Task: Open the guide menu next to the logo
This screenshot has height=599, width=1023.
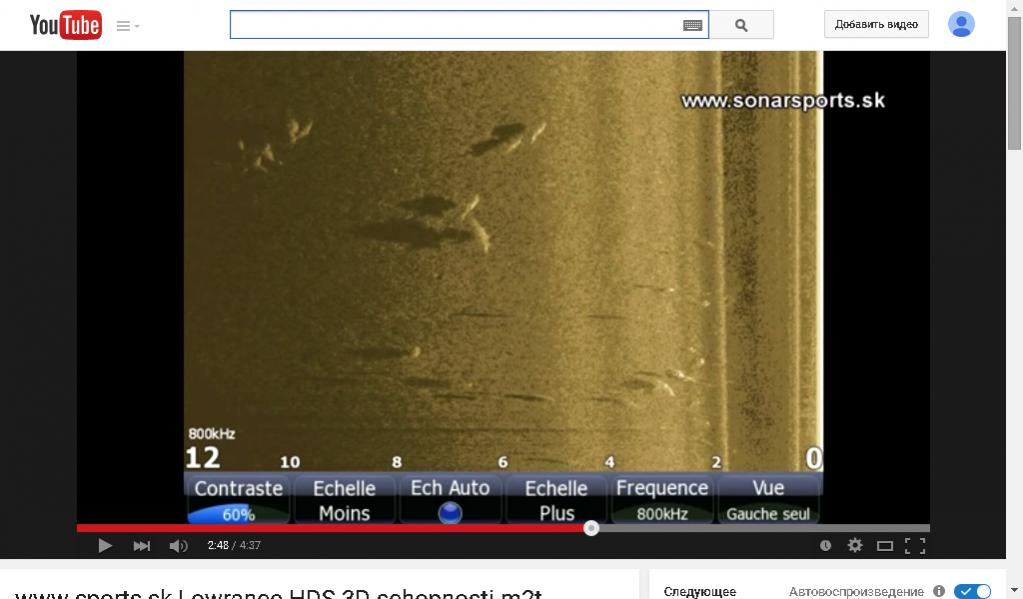Action: (127, 26)
